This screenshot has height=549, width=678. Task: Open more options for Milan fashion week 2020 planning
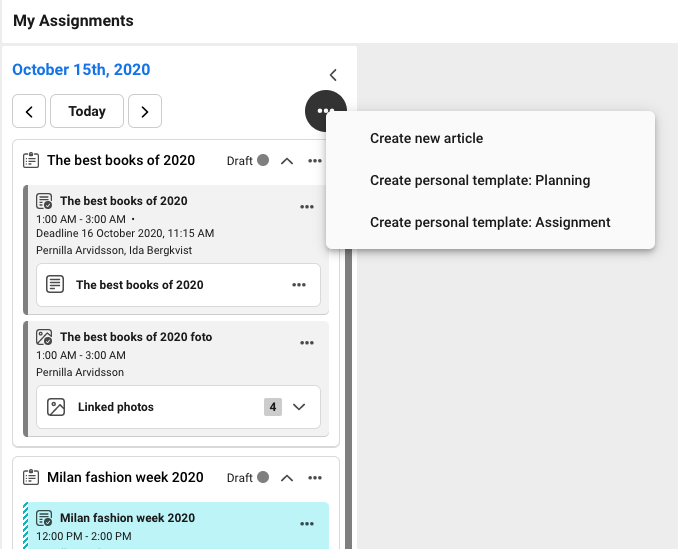pos(315,478)
